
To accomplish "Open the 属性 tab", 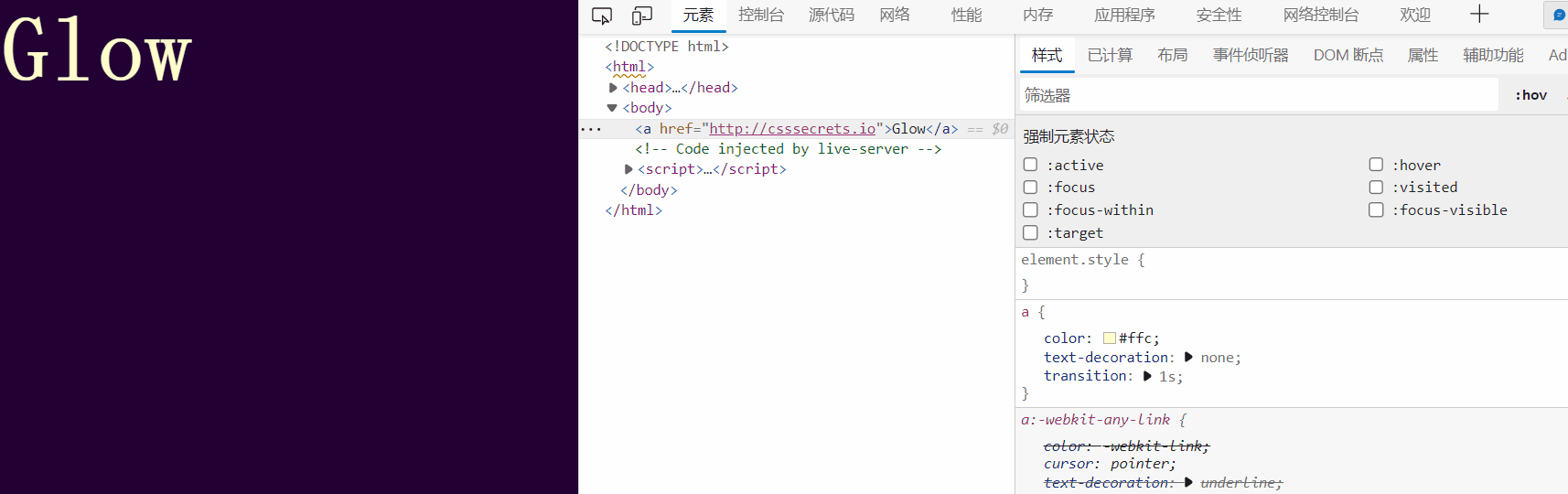I will pos(1423,55).
